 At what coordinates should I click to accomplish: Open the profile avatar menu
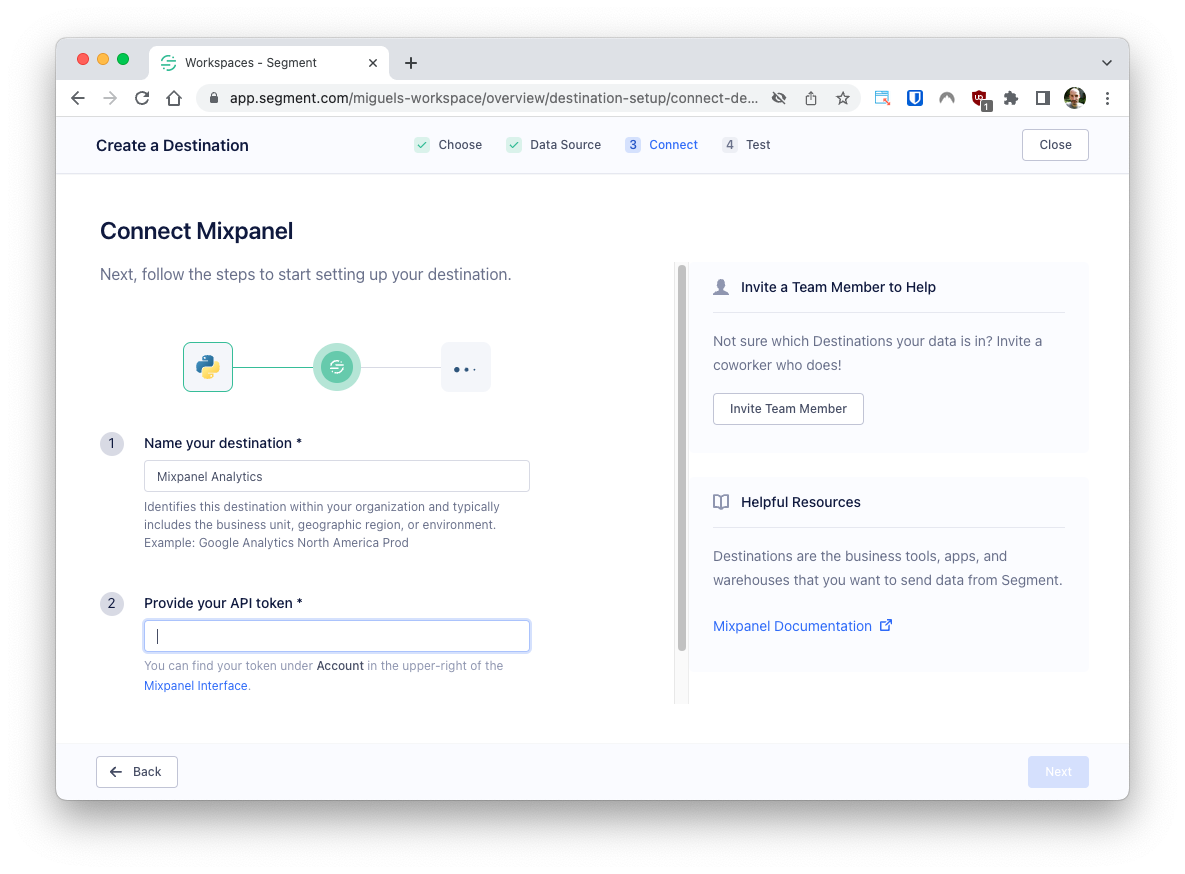pos(1075,98)
